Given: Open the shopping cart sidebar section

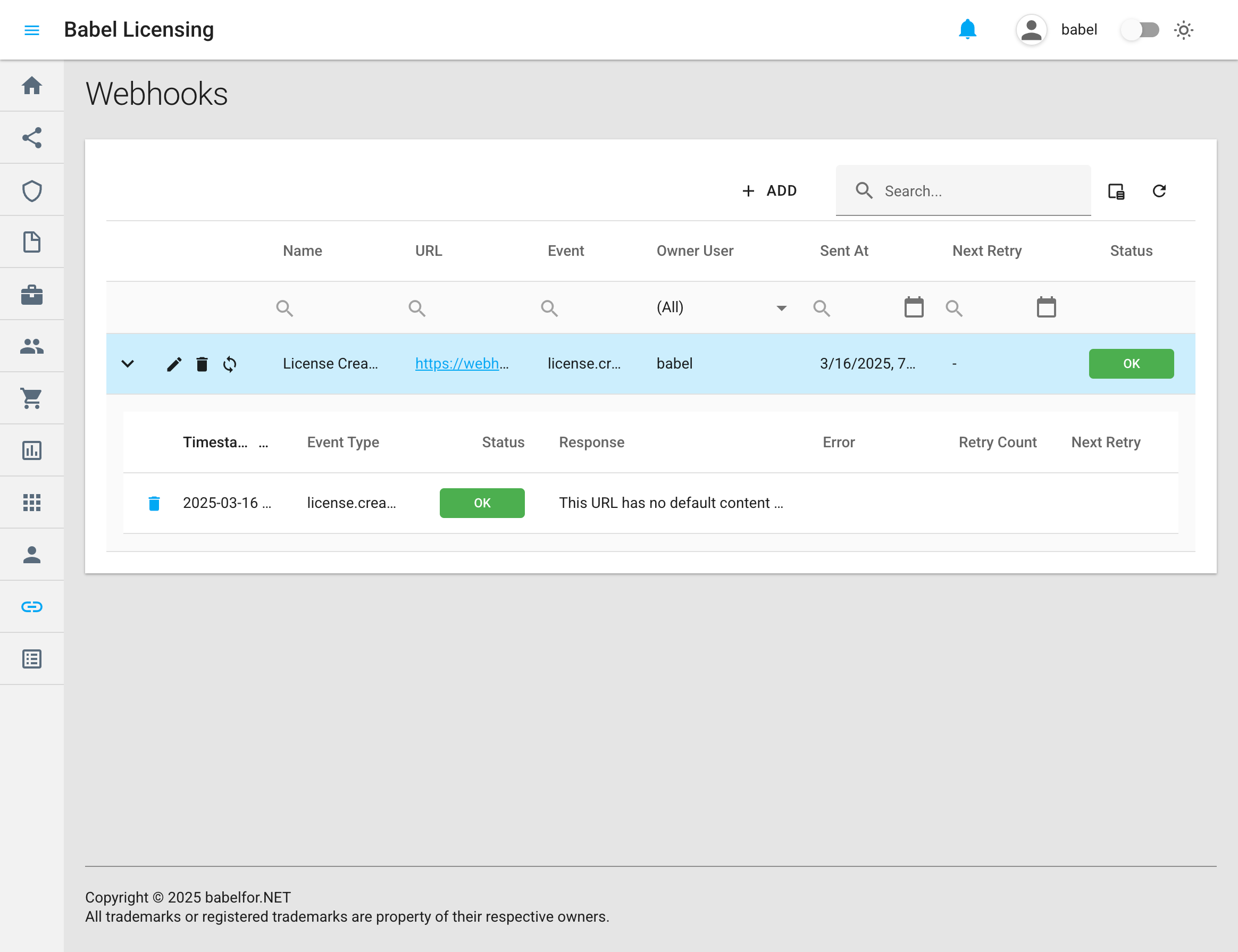Looking at the screenshot, I should click(32, 398).
